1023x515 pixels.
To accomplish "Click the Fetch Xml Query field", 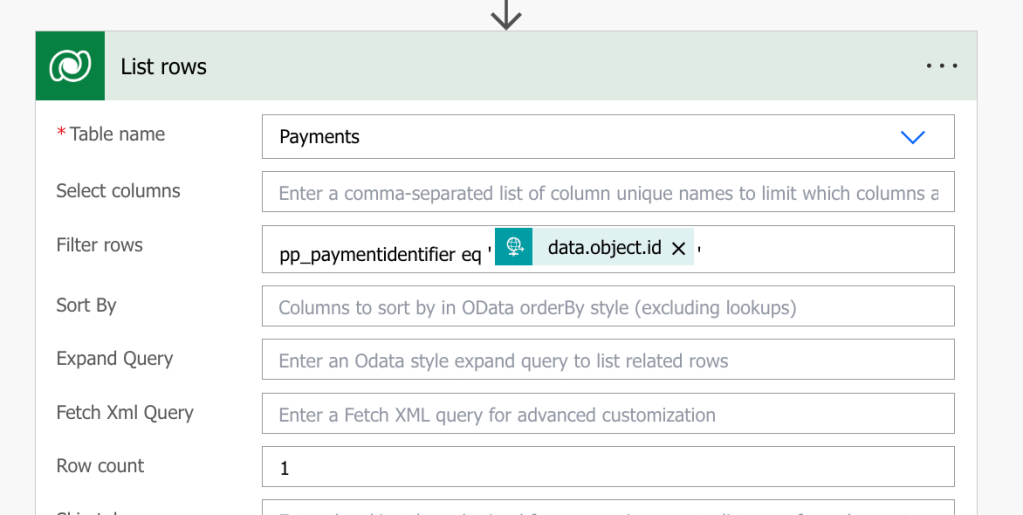I will pos(608,414).
